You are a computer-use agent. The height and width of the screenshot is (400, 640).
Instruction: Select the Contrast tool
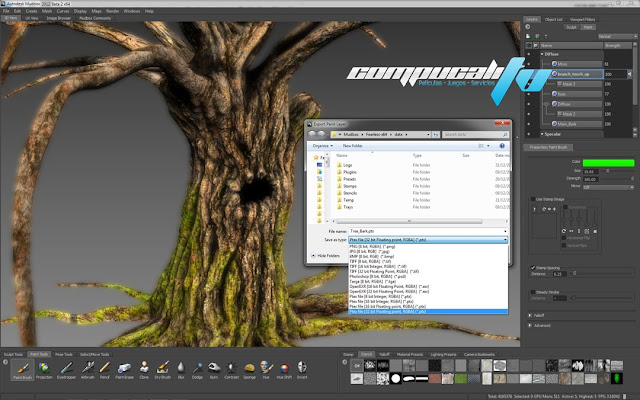(231, 370)
